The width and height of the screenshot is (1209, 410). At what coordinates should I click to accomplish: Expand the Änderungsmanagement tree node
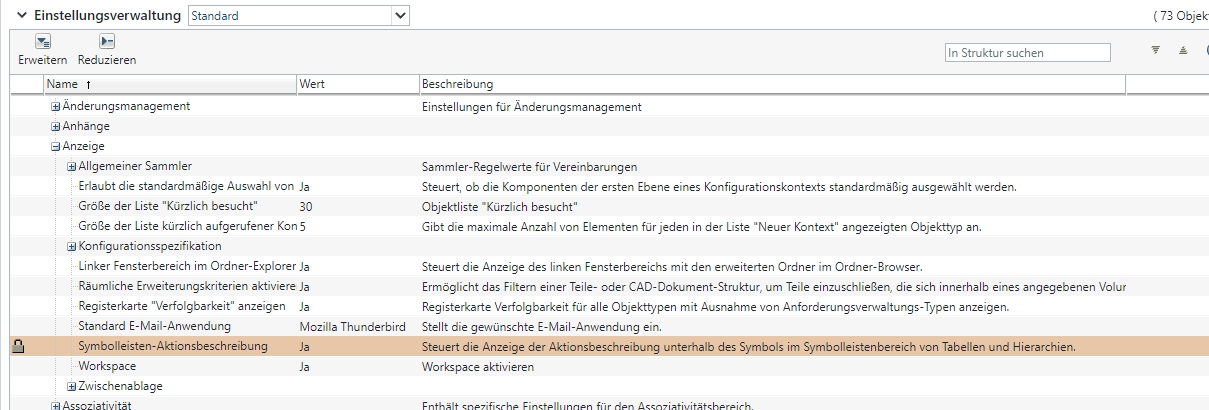click(56, 107)
